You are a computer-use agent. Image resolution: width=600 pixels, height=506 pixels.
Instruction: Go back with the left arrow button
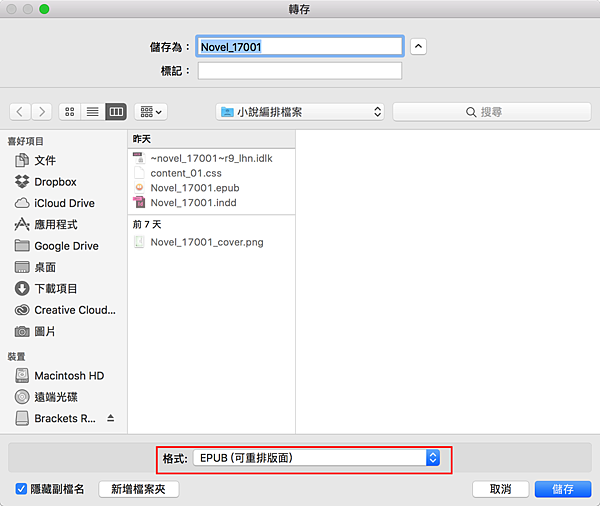click(x=20, y=112)
